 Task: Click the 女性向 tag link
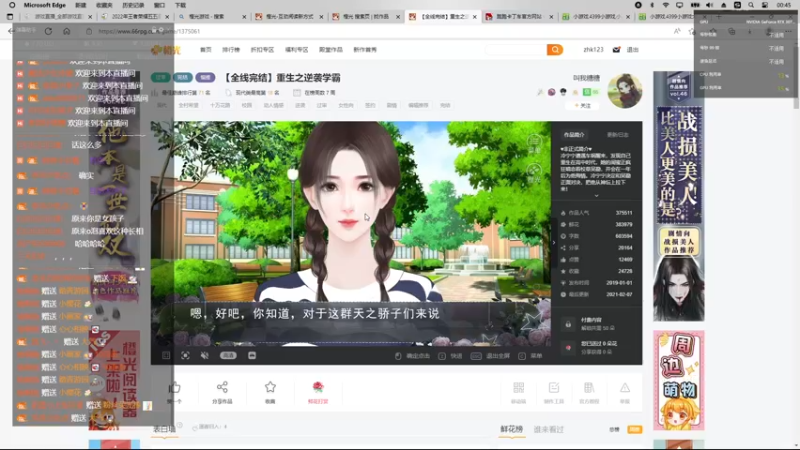[x=345, y=106]
